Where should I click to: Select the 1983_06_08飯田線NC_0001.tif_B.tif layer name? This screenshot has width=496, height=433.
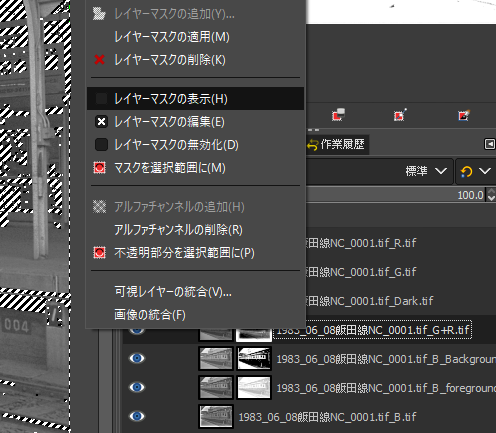point(327,417)
